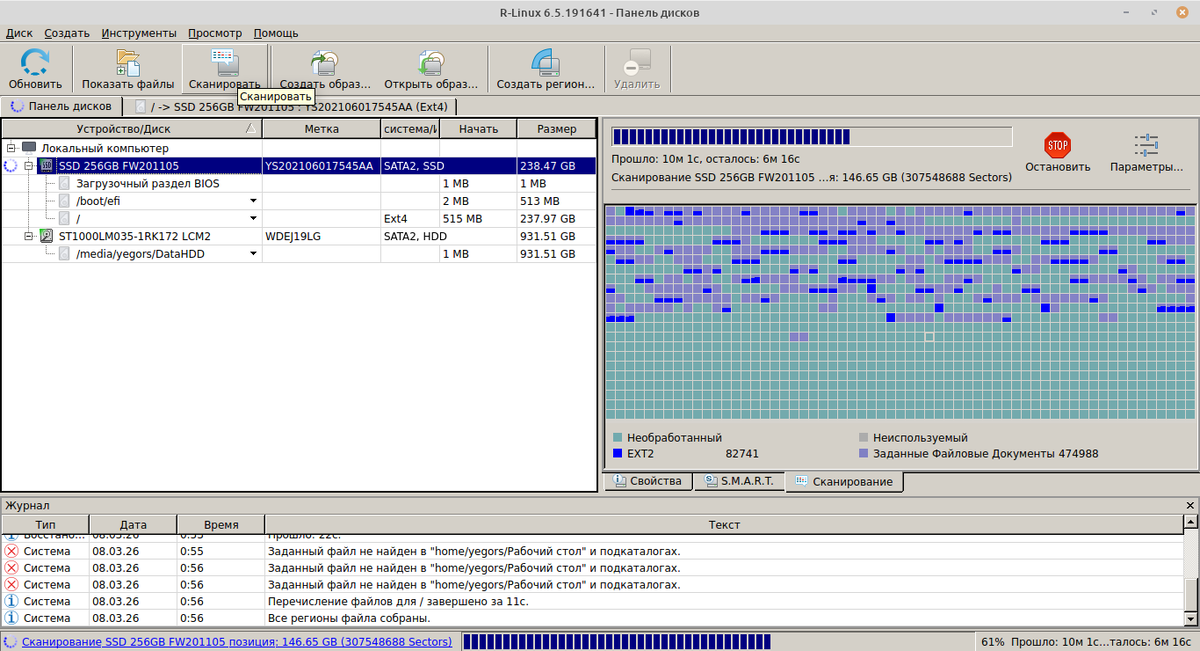Collapse the ST1000LM035-1RK172 node
This screenshot has width=1200, height=651.
pyautogui.click(x=29, y=237)
